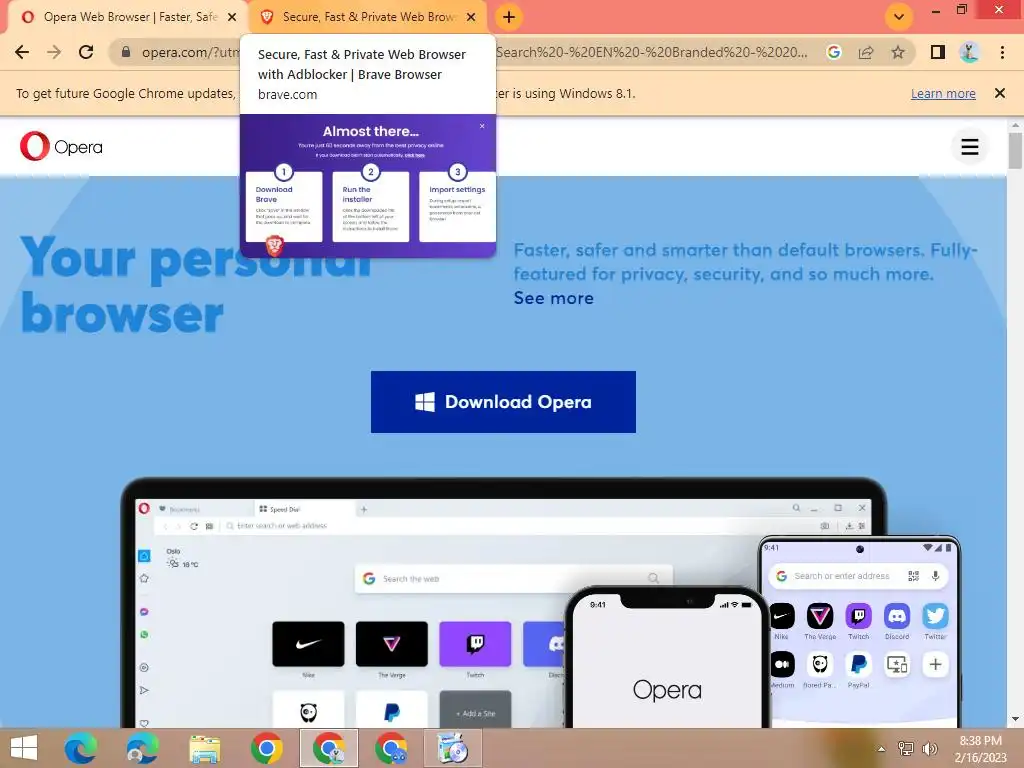
Task: Launch Microsoft Edge from the taskbar
Action: pyautogui.click(x=80, y=748)
